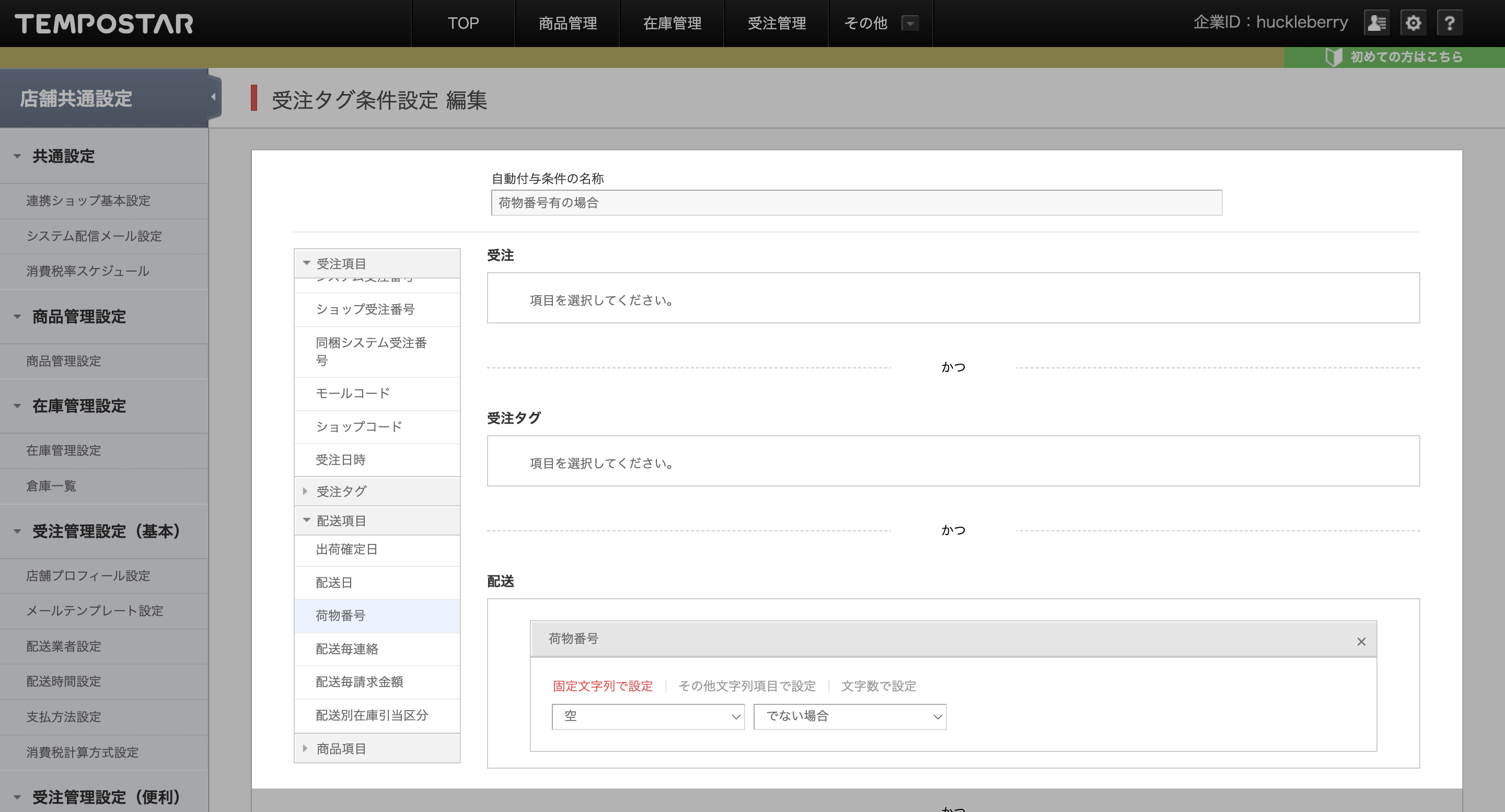Switch to 文字数で設定 tab

878,686
